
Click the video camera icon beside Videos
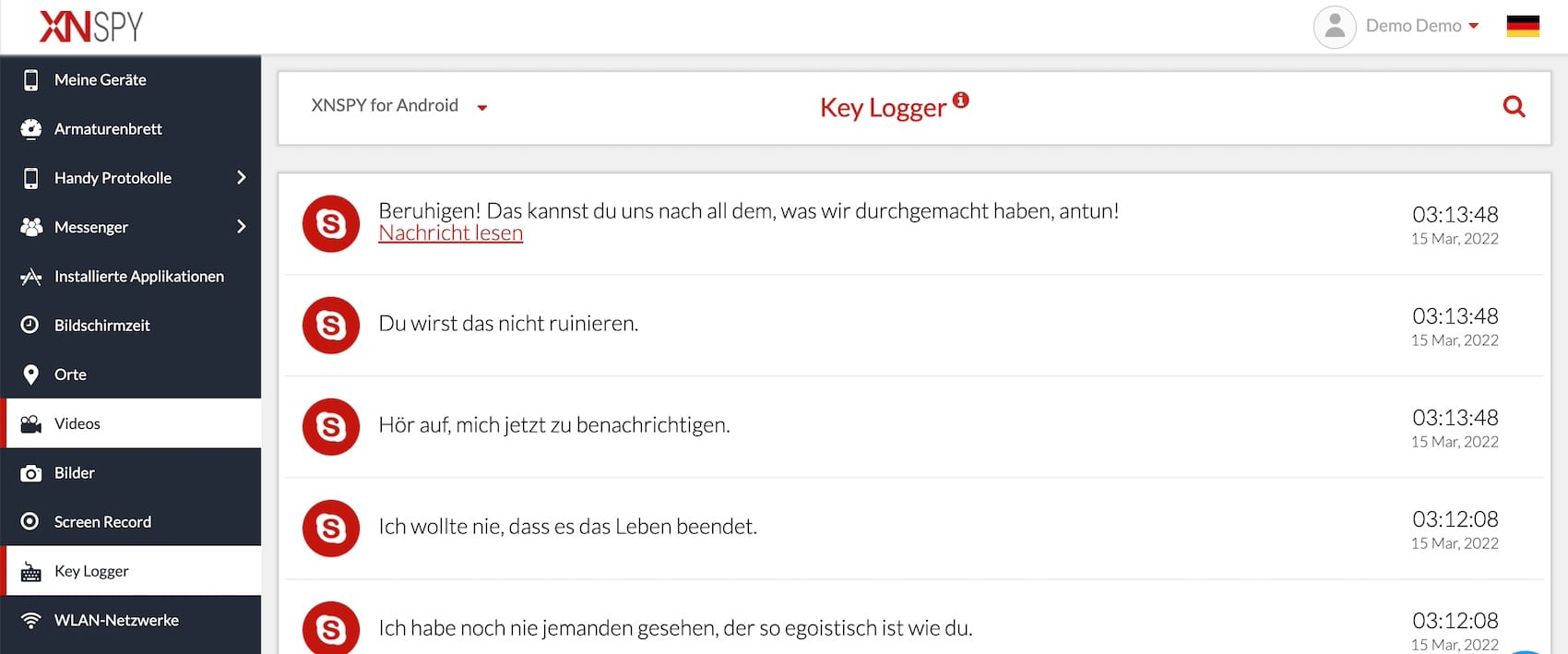[30, 424]
